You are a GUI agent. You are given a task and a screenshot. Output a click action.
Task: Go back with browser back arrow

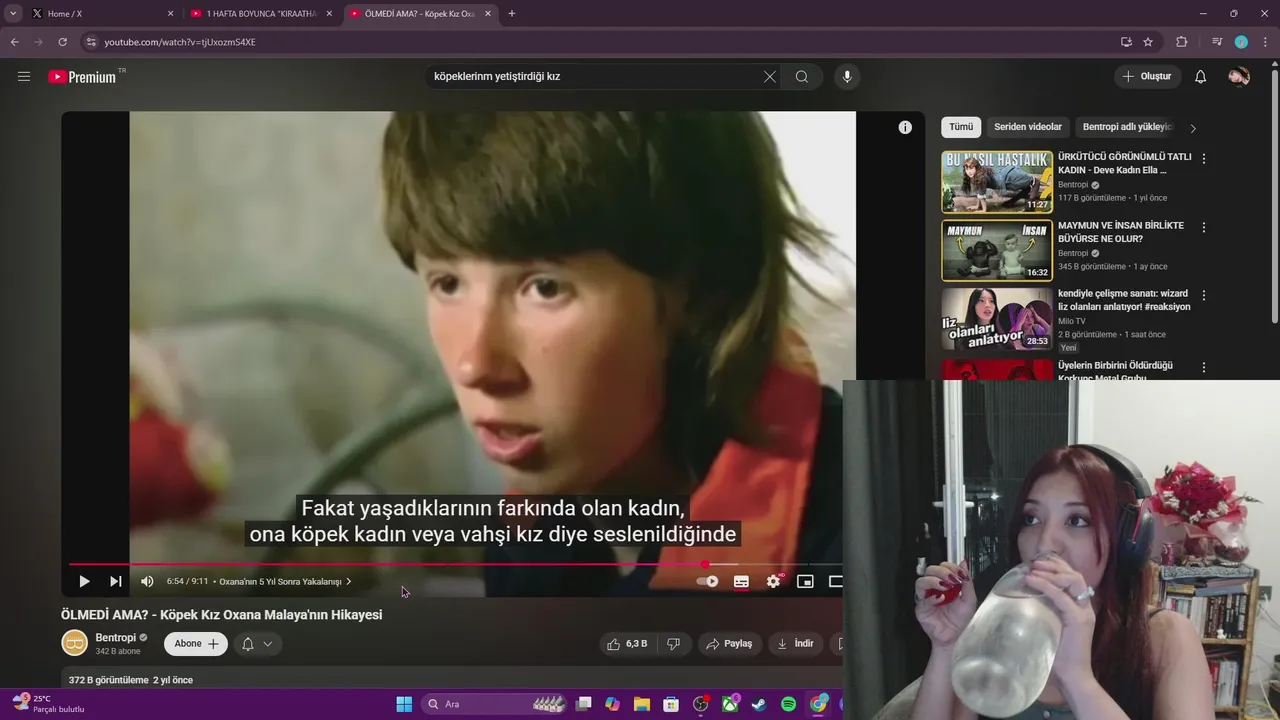pos(14,42)
